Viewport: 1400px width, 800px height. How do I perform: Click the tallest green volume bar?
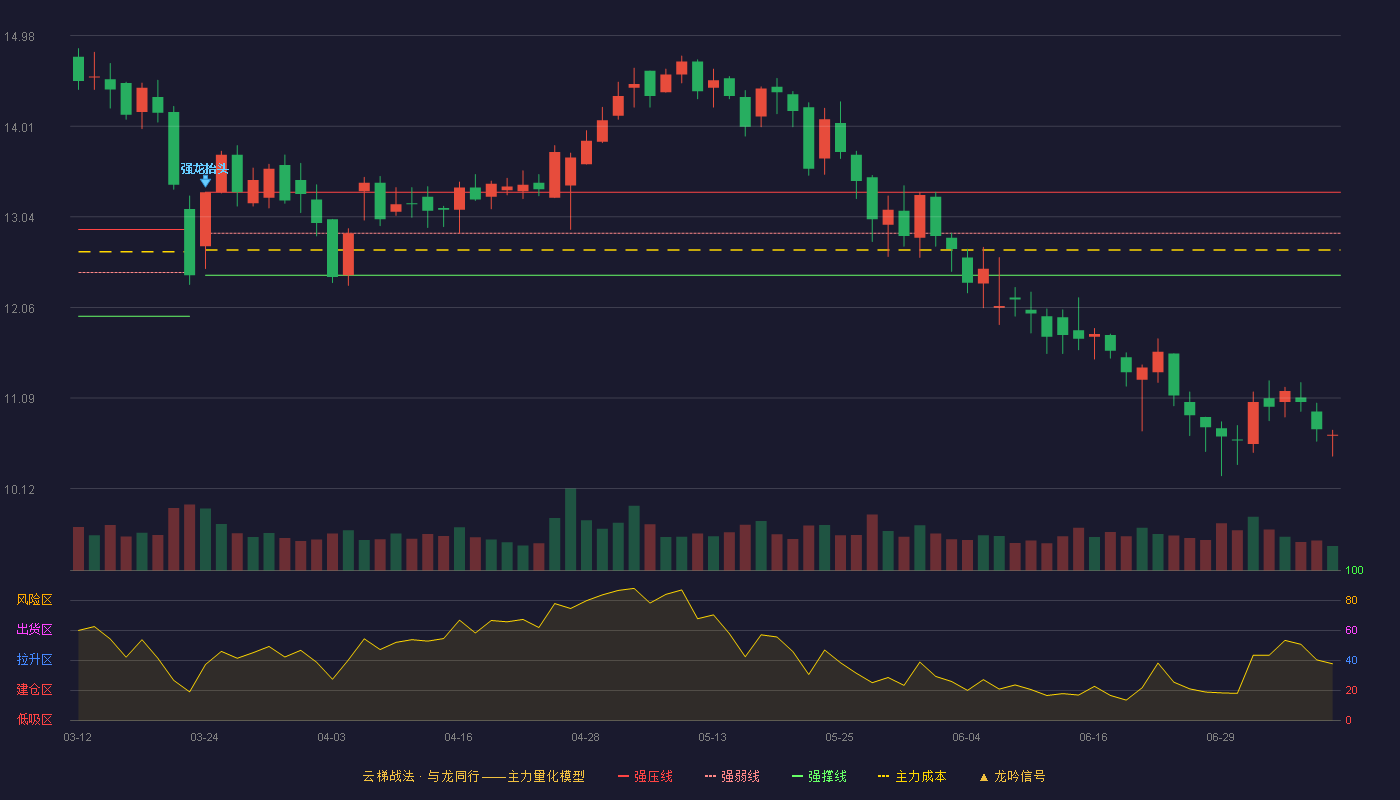[570, 529]
